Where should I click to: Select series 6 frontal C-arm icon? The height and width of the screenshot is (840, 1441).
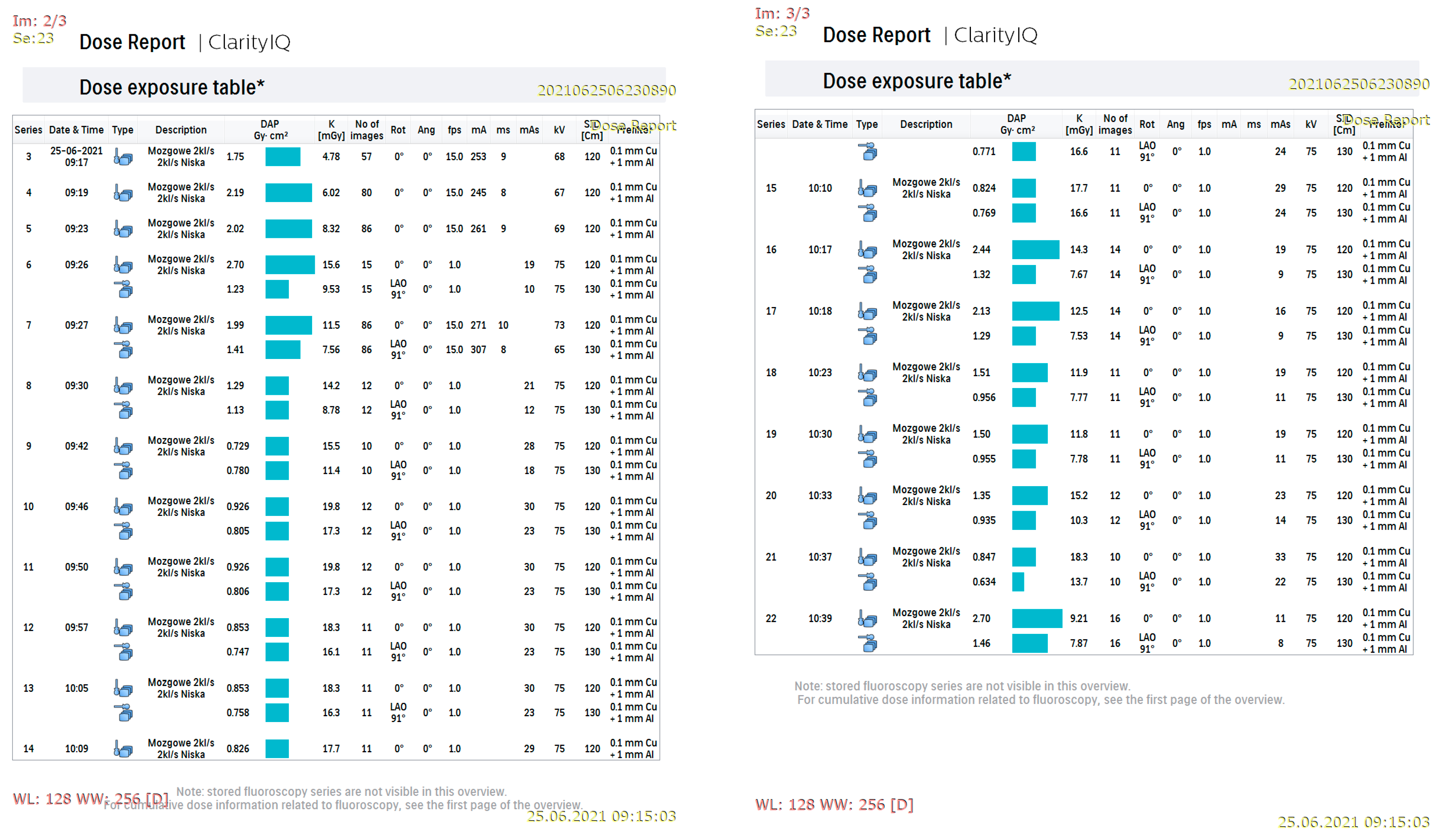tap(123, 265)
